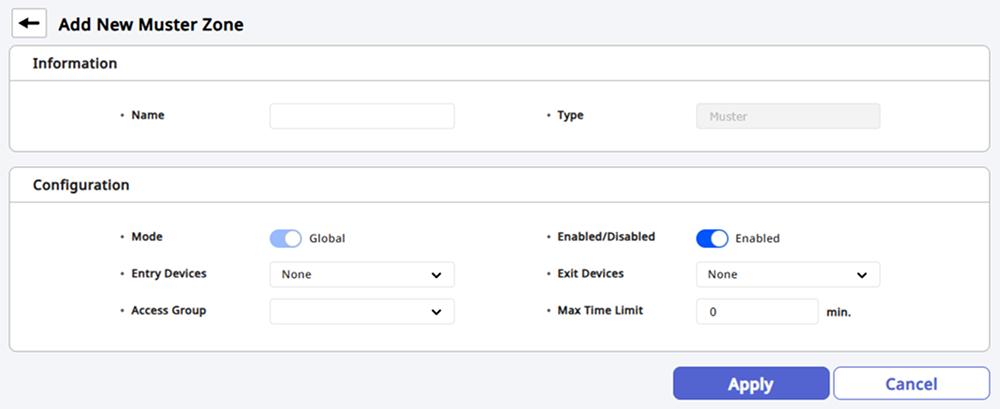Click the Enabled text beside the switch
The height and width of the screenshot is (409, 1000).
[x=757, y=239]
